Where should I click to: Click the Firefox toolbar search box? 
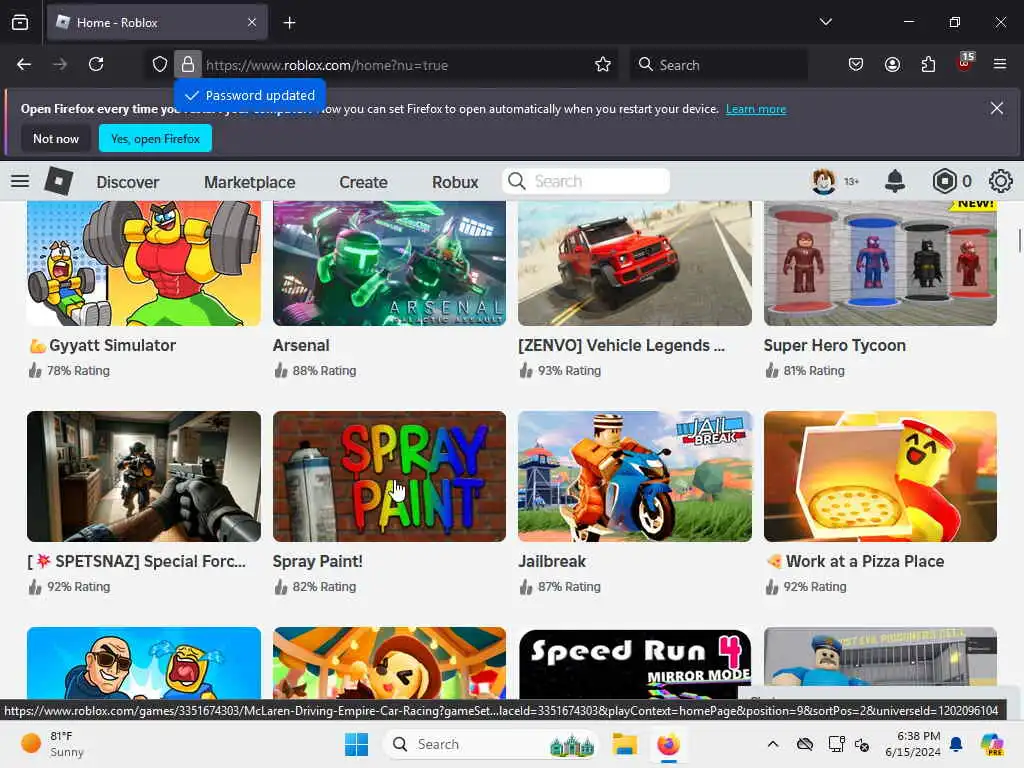[x=718, y=65]
